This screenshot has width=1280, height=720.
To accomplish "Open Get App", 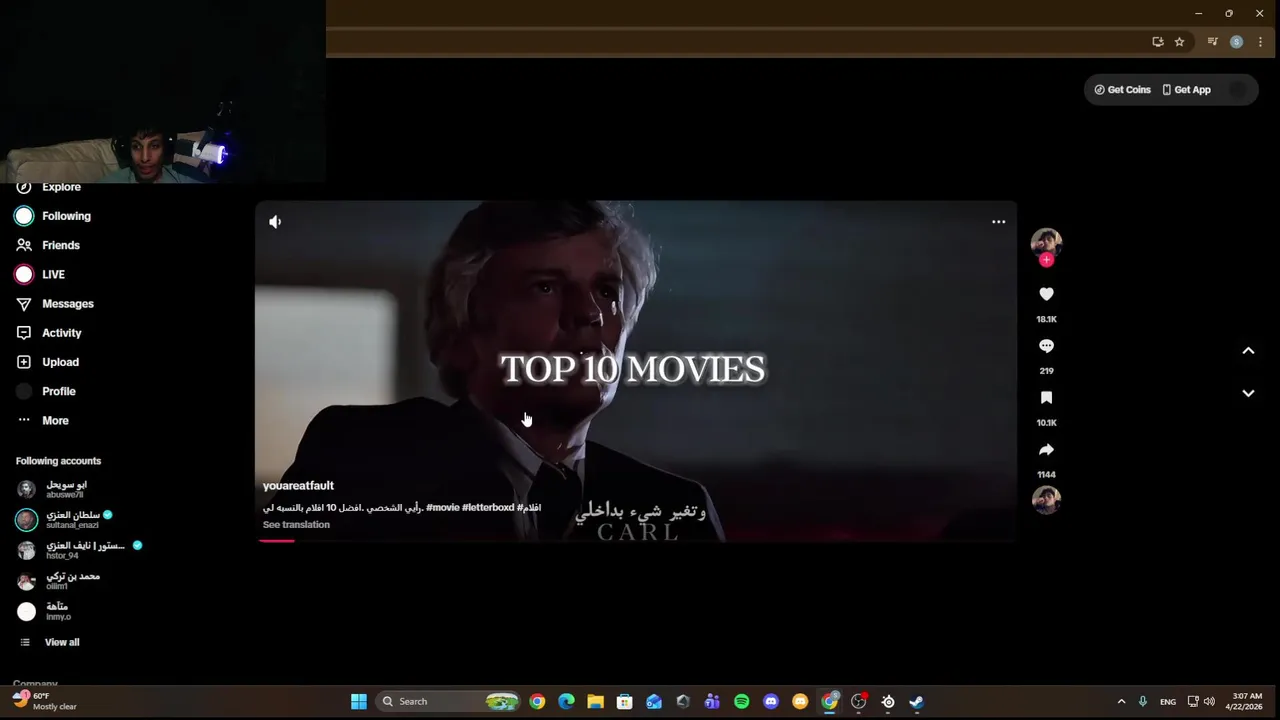I will (1186, 90).
